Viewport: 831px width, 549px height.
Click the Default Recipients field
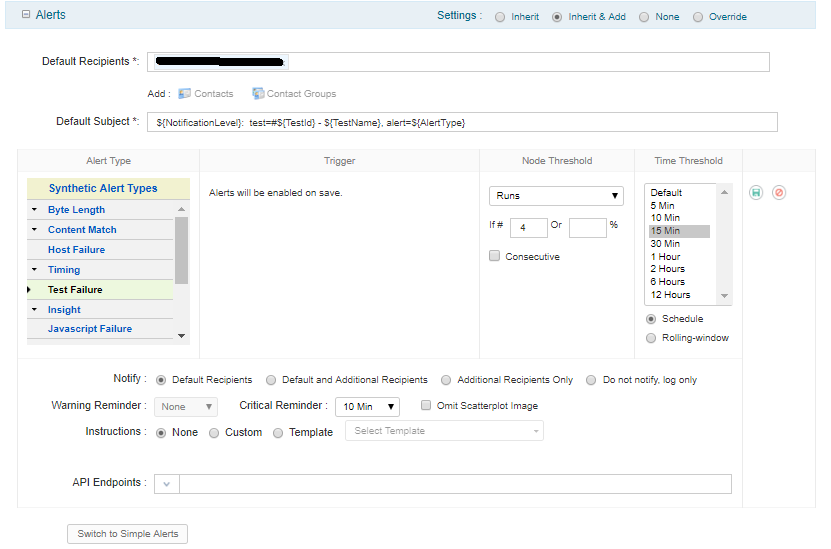pos(458,62)
